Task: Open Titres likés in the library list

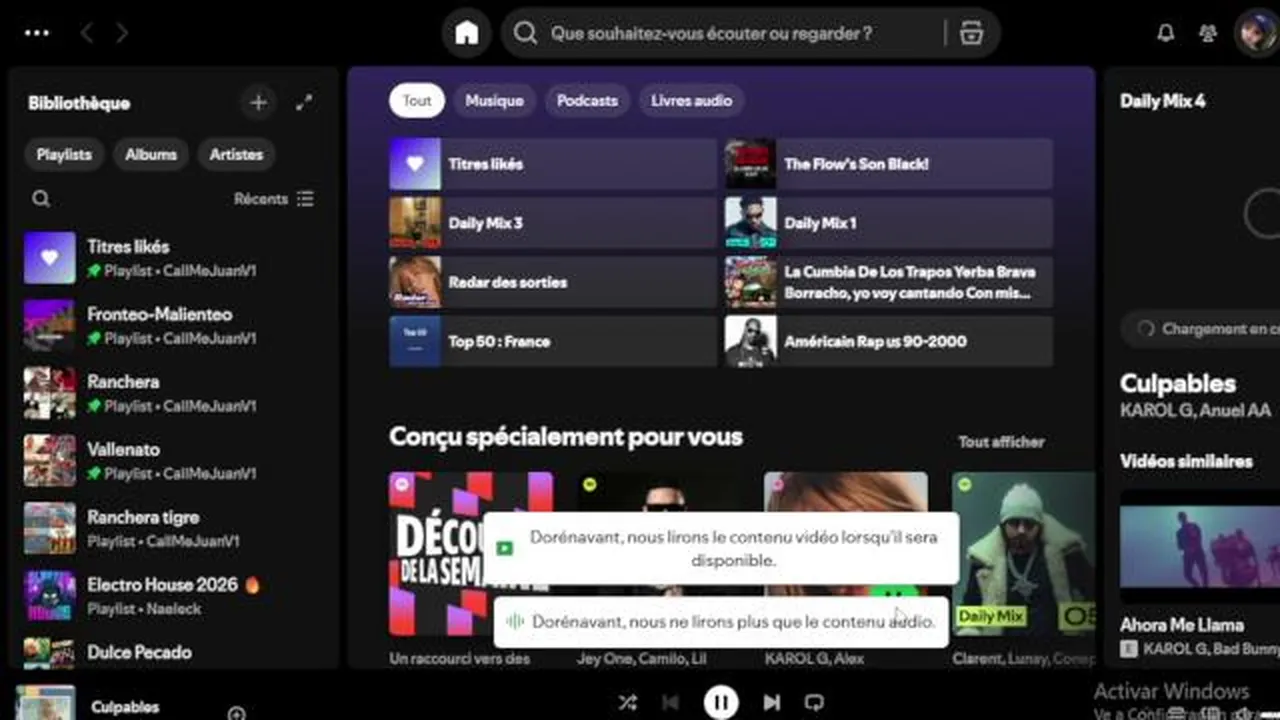Action: [x=173, y=258]
